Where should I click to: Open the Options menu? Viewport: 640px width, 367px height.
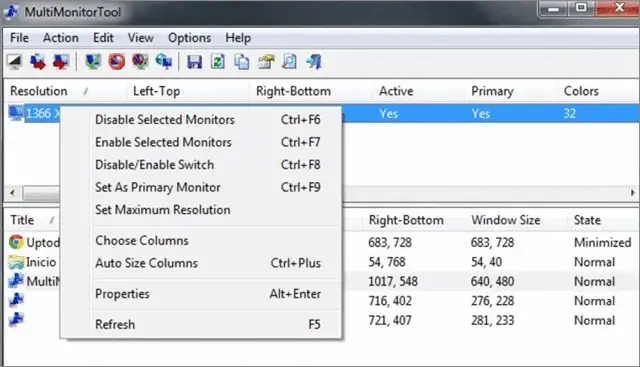tap(189, 38)
